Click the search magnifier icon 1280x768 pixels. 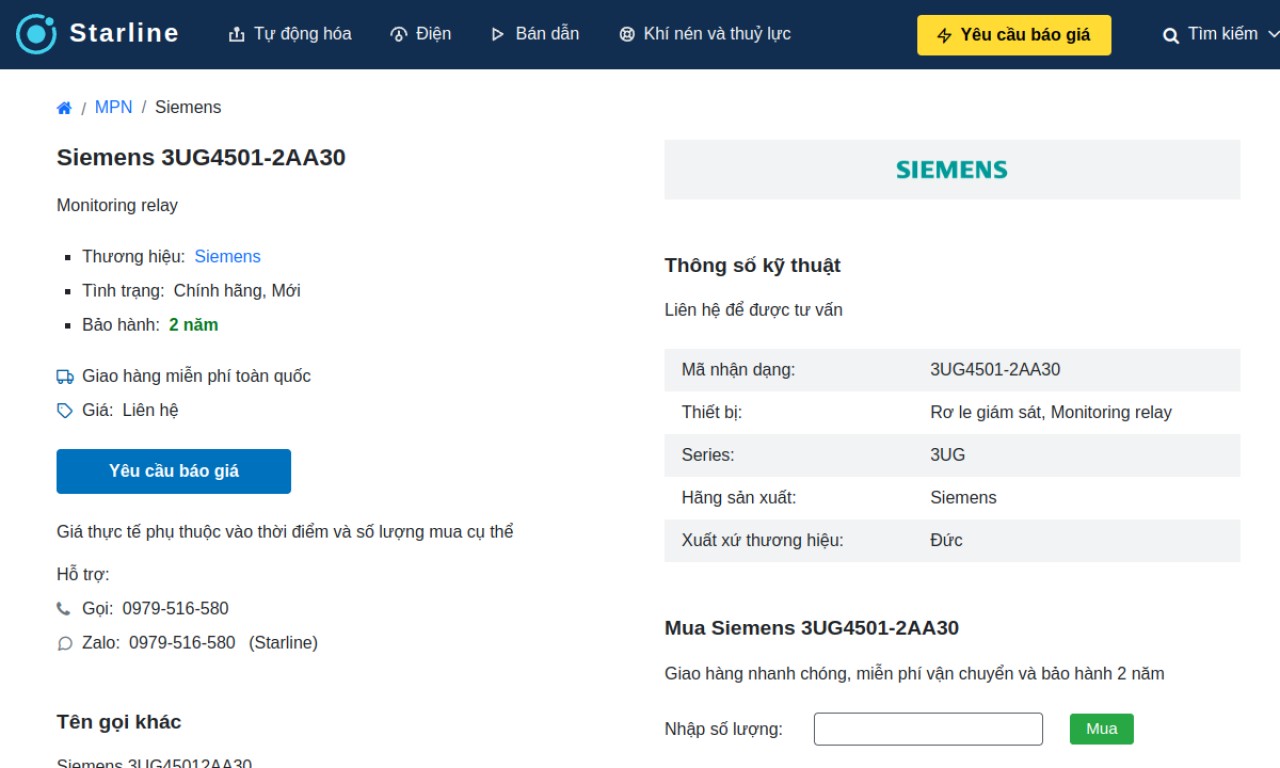pos(1171,36)
